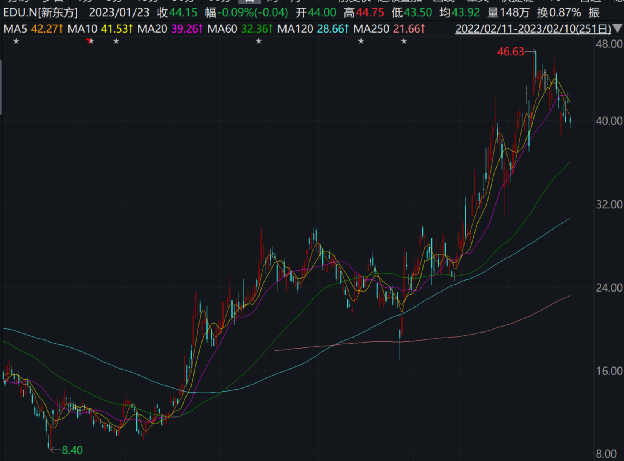Click the EDU.N[新东方] stock name
The image size is (624, 461).
click(41, 13)
